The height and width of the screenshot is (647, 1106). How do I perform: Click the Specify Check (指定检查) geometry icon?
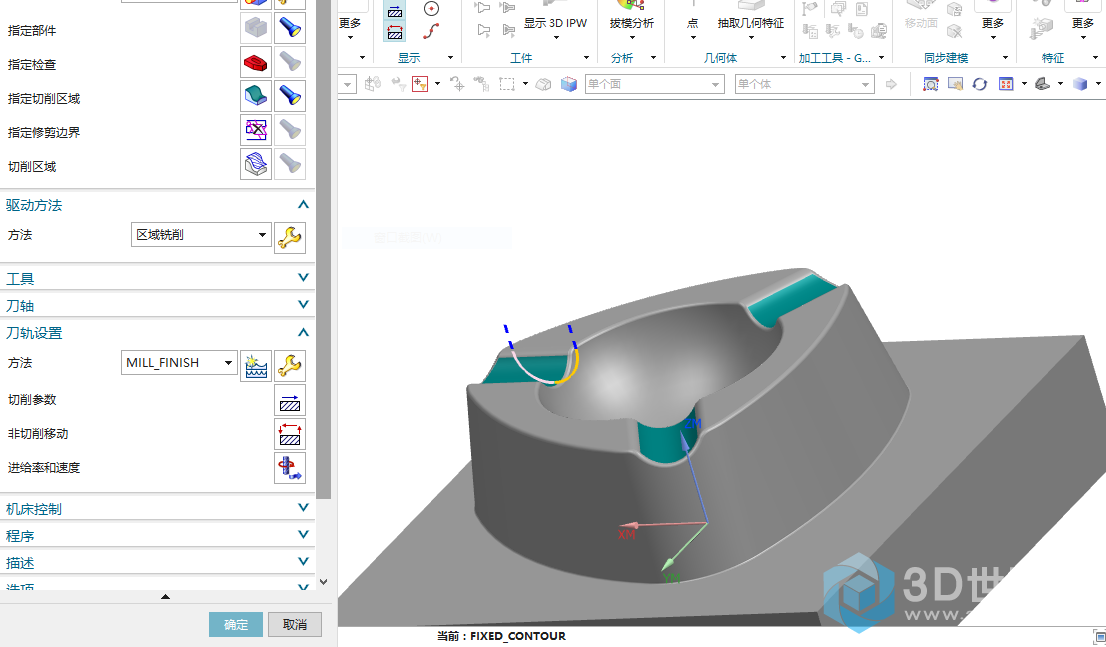click(x=256, y=62)
